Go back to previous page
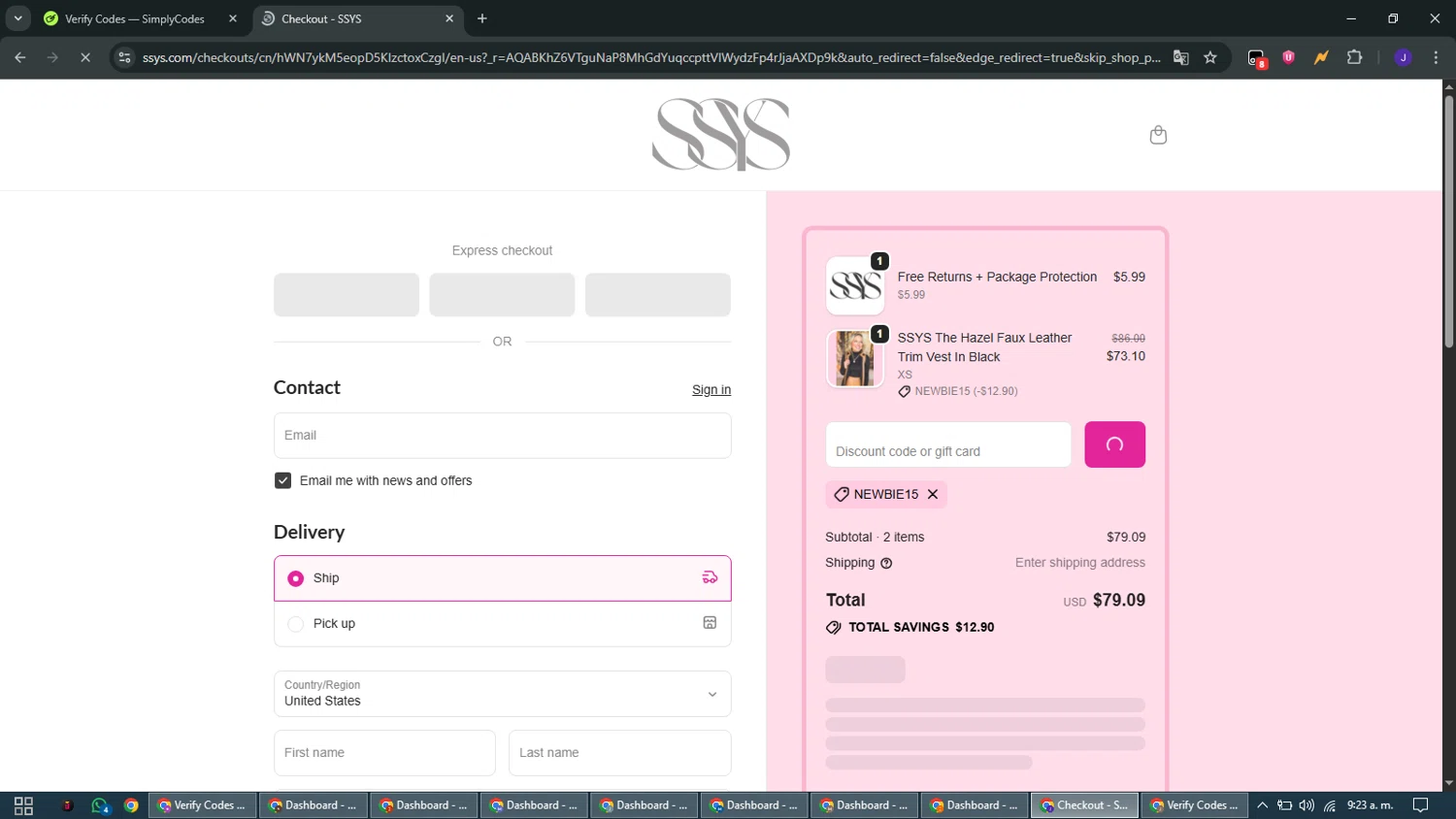 20,57
